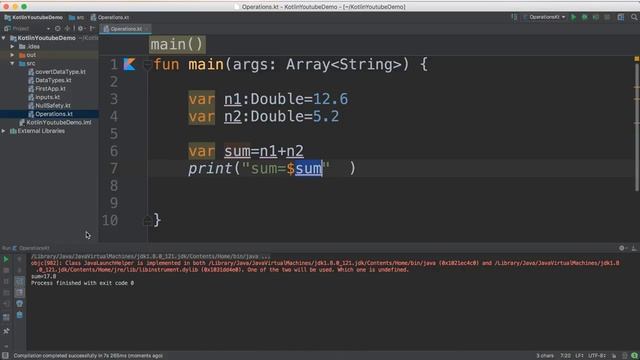Open the Run panel settings gear
The image size is (640, 360).
[x=622, y=248]
